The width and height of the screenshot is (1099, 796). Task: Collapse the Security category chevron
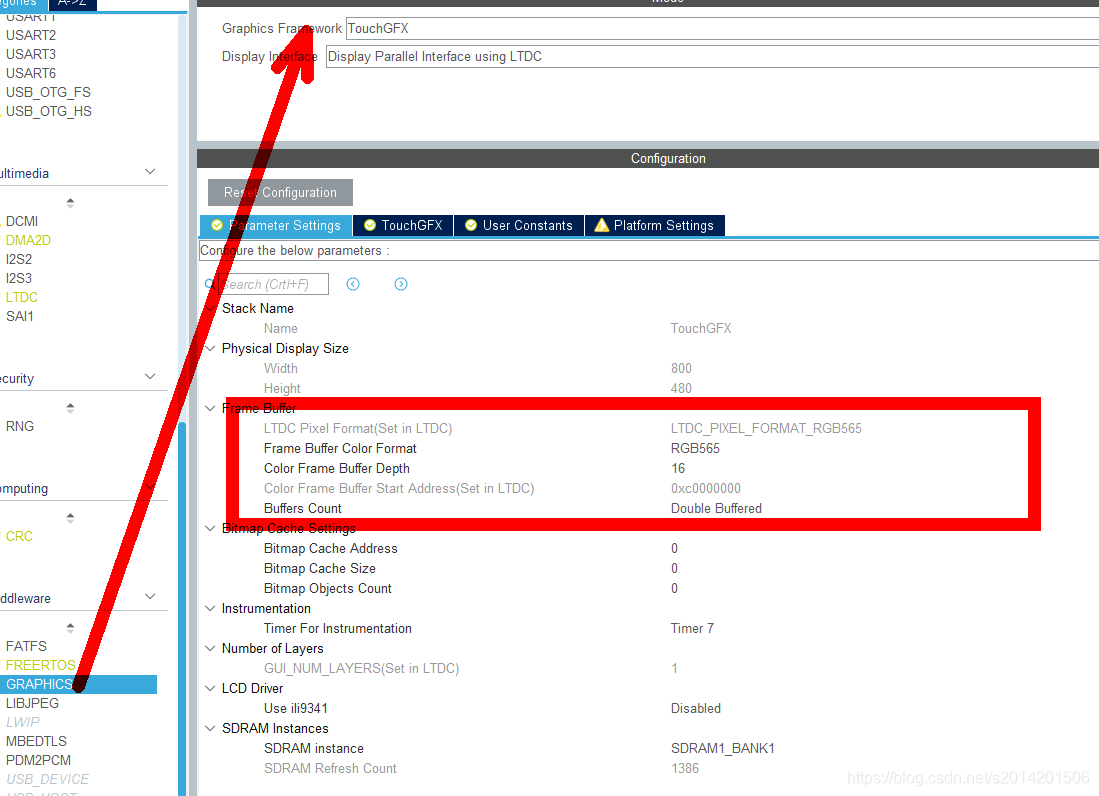[x=150, y=377]
